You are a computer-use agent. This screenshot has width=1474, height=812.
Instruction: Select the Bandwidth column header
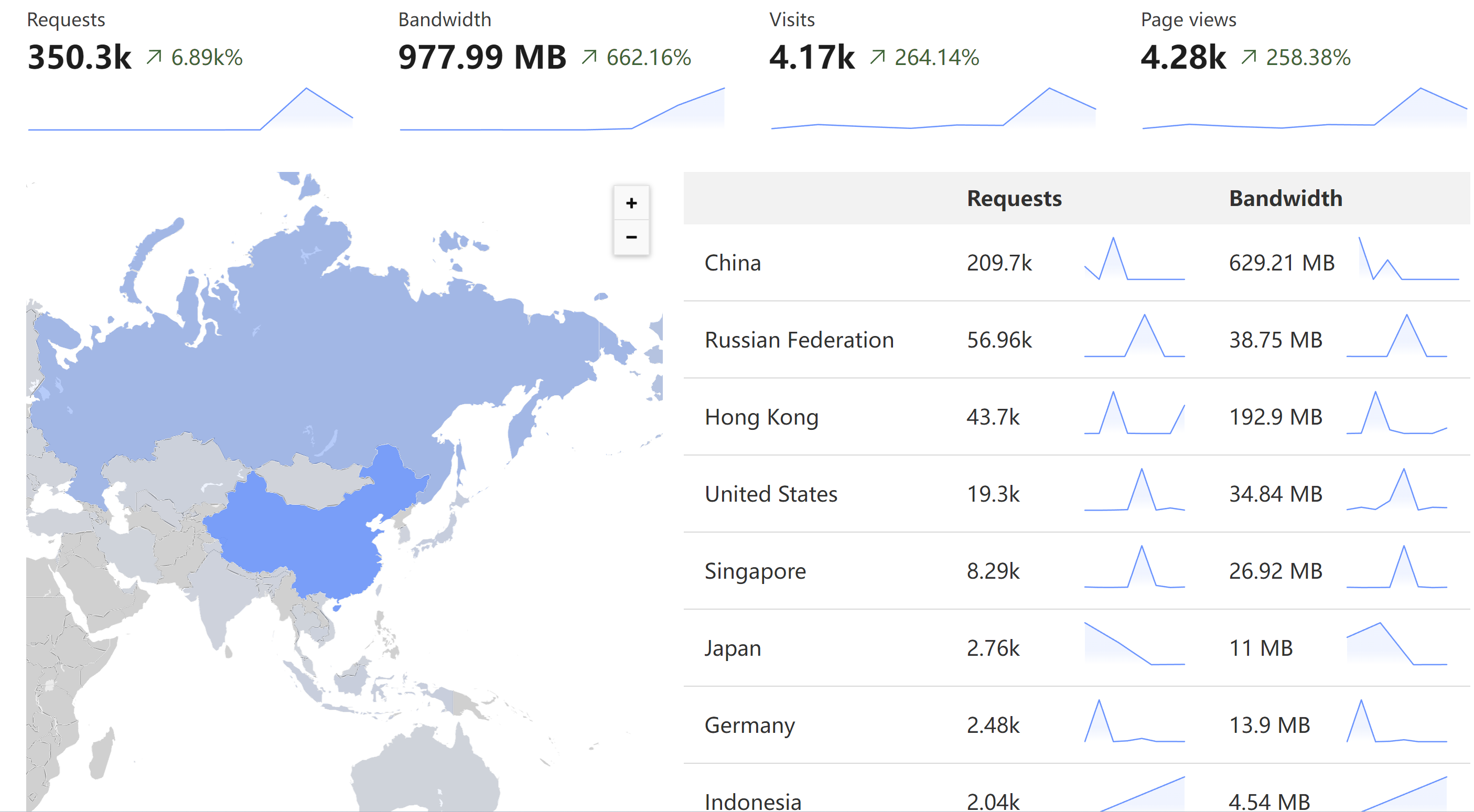tap(1285, 199)
